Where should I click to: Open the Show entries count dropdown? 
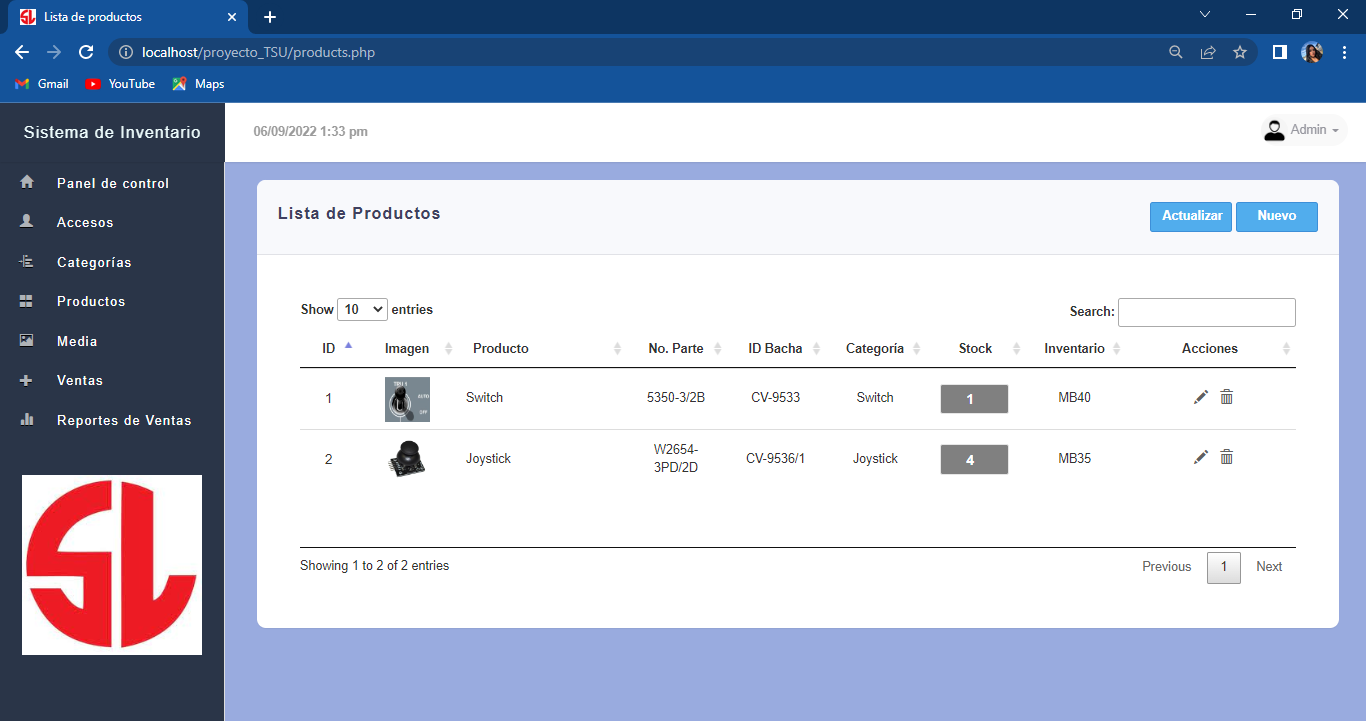click(362, 310)
